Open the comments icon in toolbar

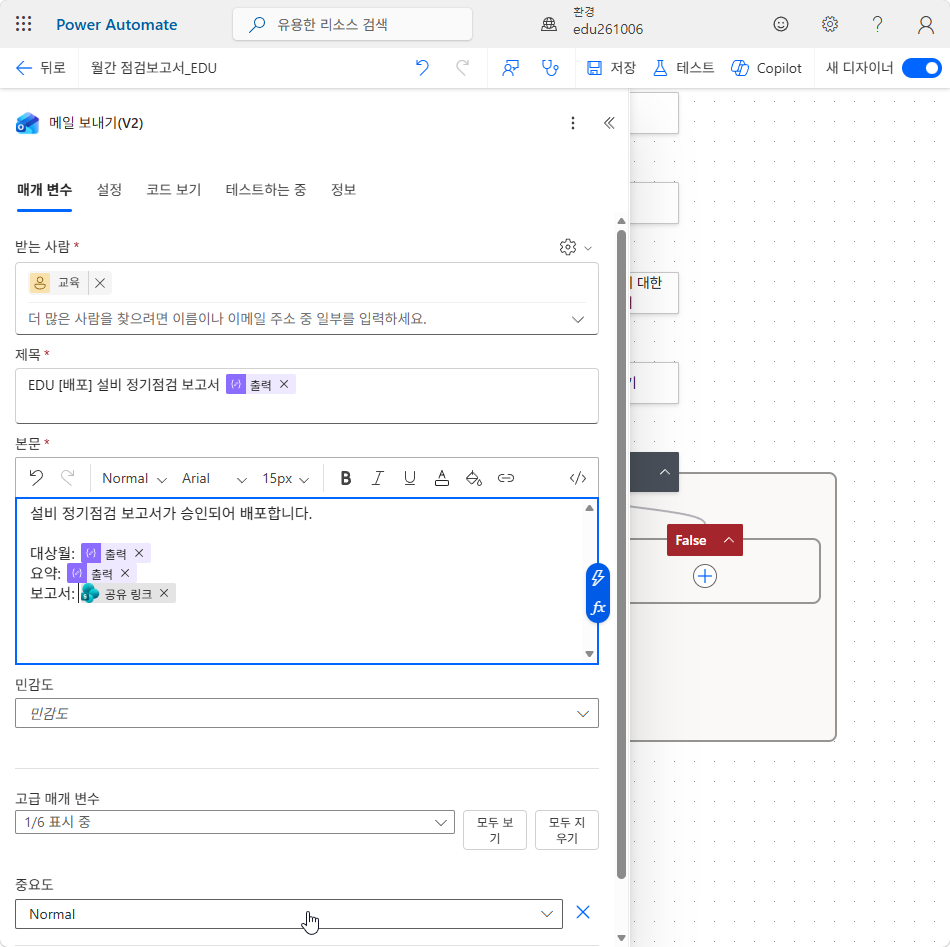(x=510, y=68)
